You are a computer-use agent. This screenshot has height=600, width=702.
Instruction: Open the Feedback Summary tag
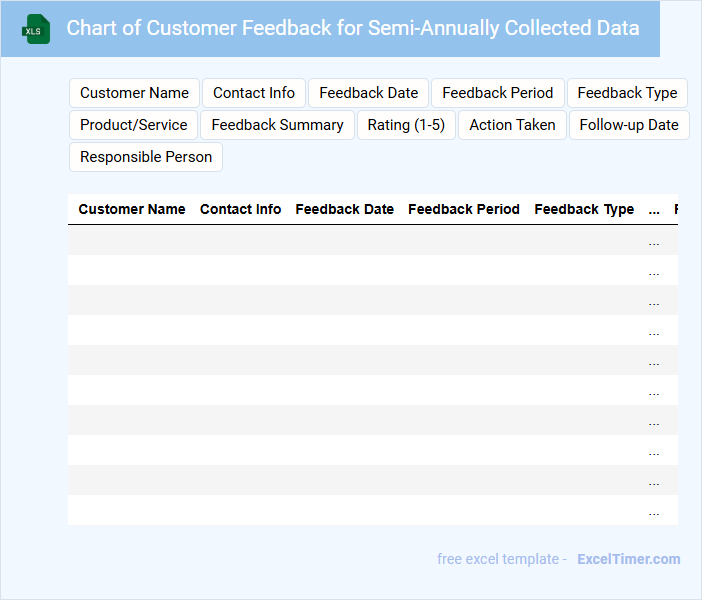point(277,125)
